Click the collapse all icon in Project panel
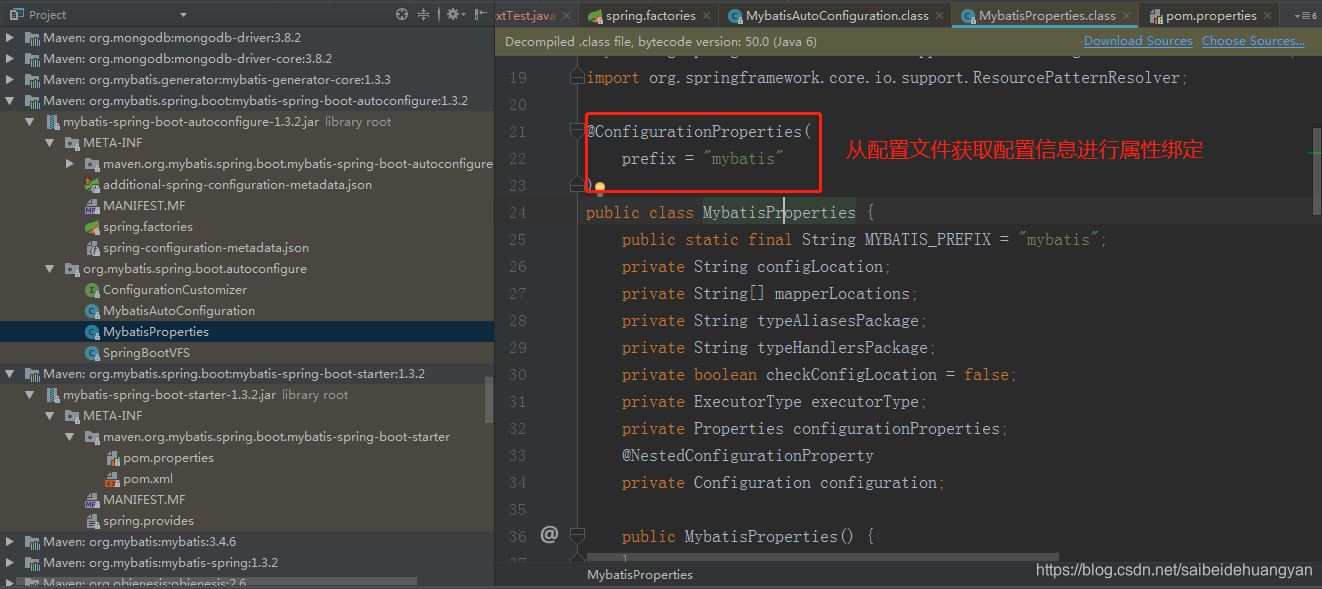The width and height of the screenshot is (1322, 589). click(424, 14)
